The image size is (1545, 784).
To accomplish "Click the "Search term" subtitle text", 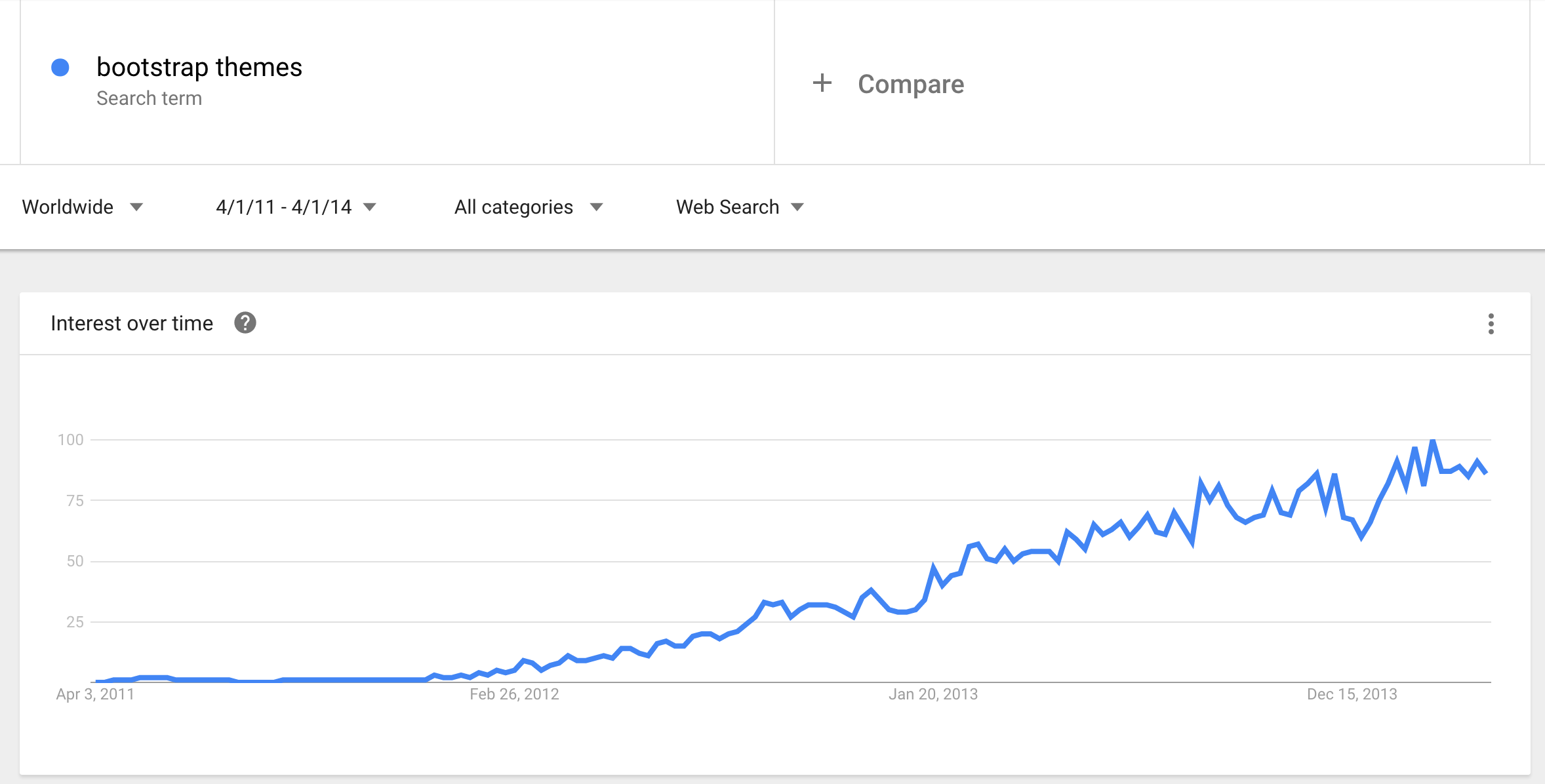I will pos(149,98).
